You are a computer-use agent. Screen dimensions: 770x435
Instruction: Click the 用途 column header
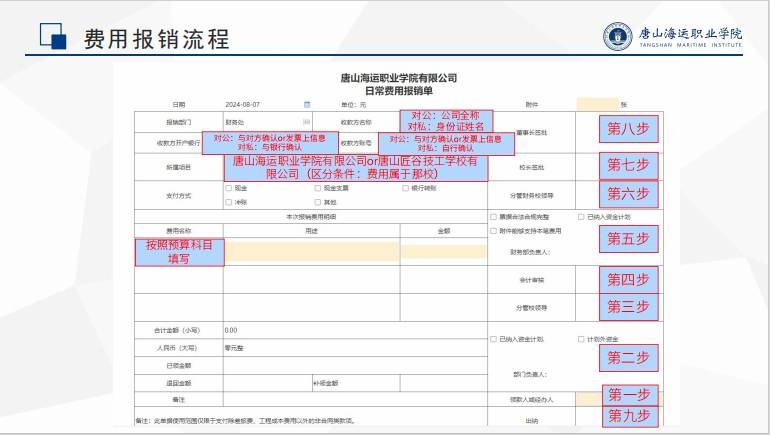(x=311, y=231)
